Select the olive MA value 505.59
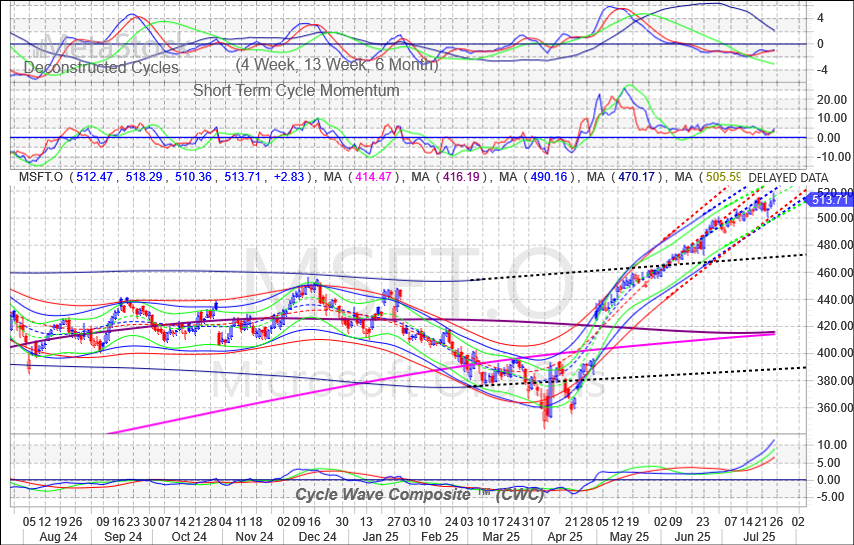The image size is (854, 545). [724, 177]
